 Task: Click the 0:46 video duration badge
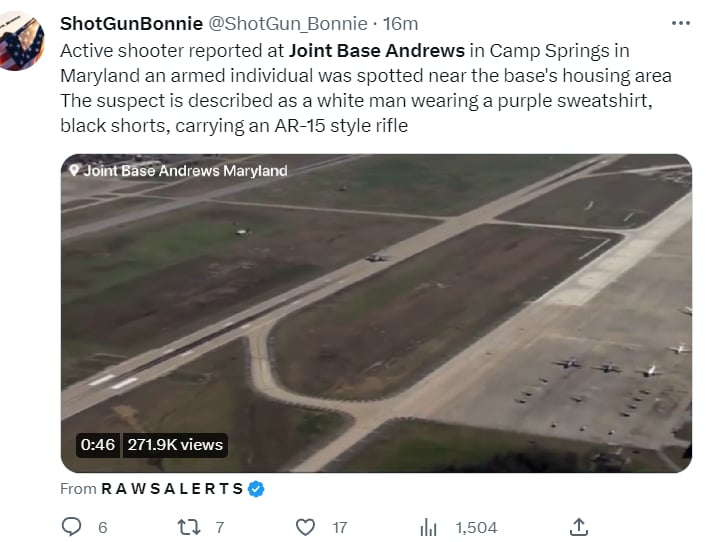[x=98, y=445]
